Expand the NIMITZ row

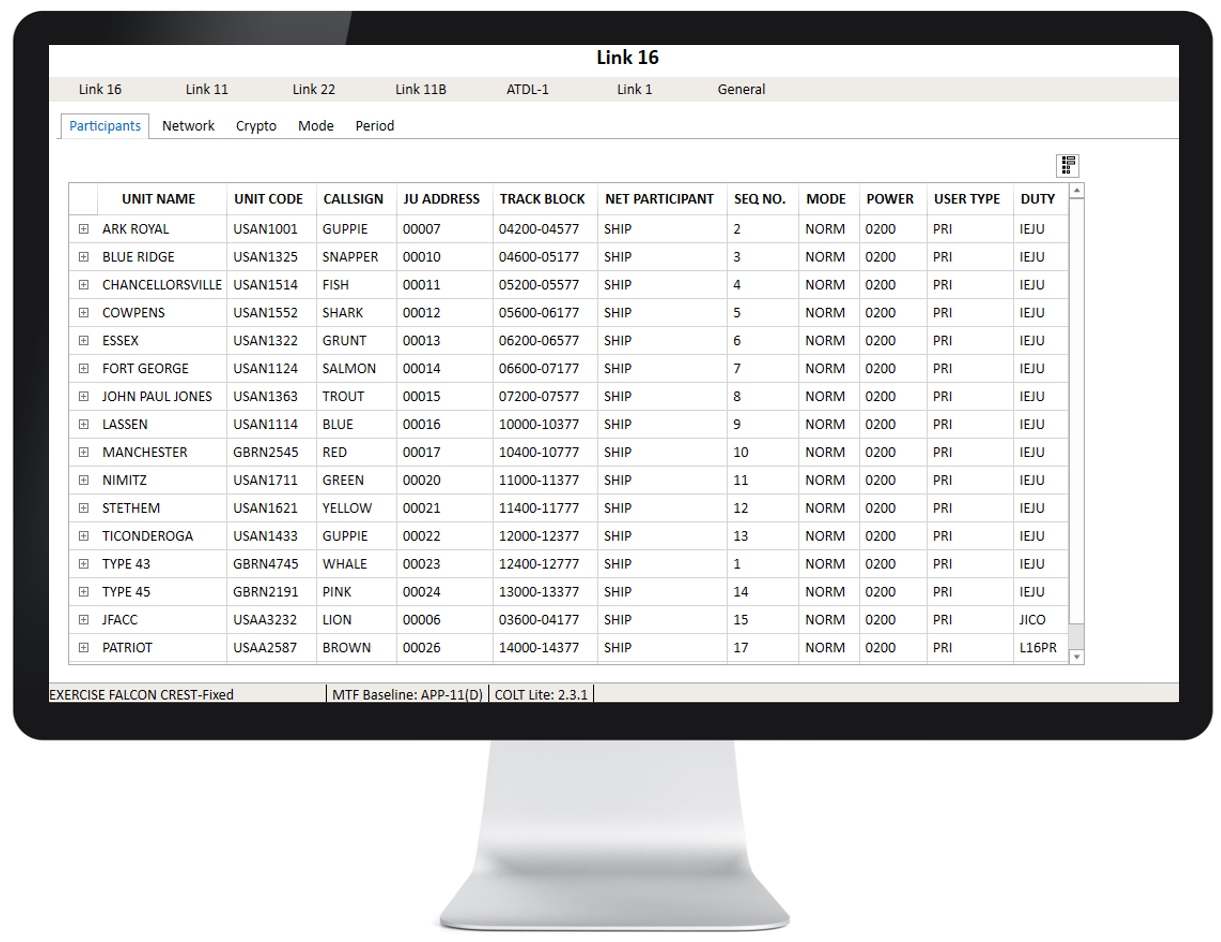84,480
